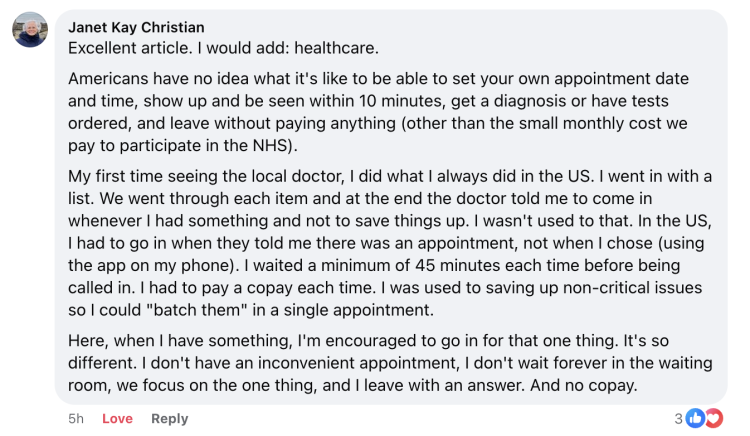Click the red heart reaction icon
The height and width of the screenshot is (436, 750).
(712, 418)
